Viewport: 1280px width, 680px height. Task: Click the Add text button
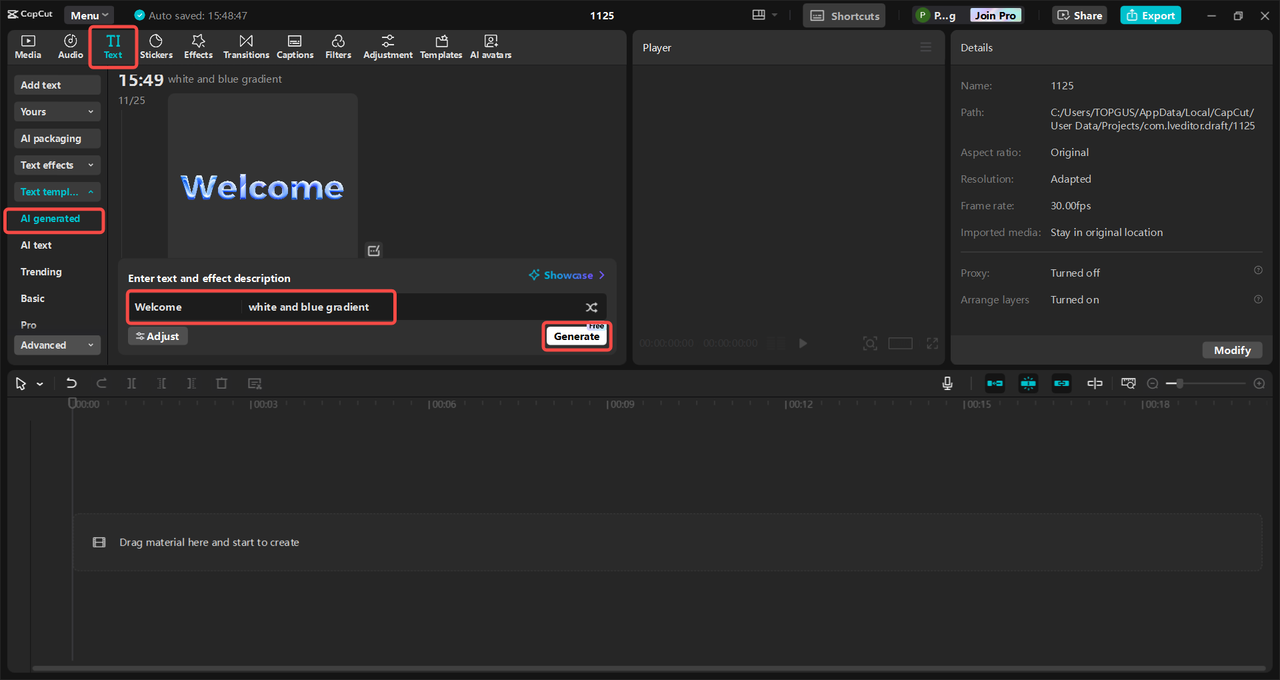(x=58, y=85)
